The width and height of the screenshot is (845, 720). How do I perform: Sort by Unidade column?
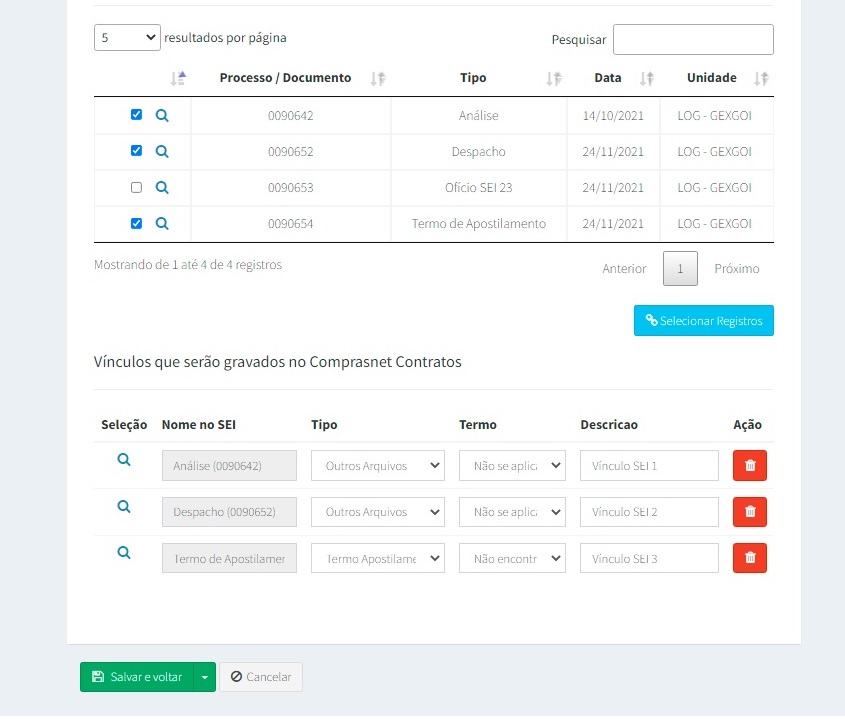click(761, 79)
